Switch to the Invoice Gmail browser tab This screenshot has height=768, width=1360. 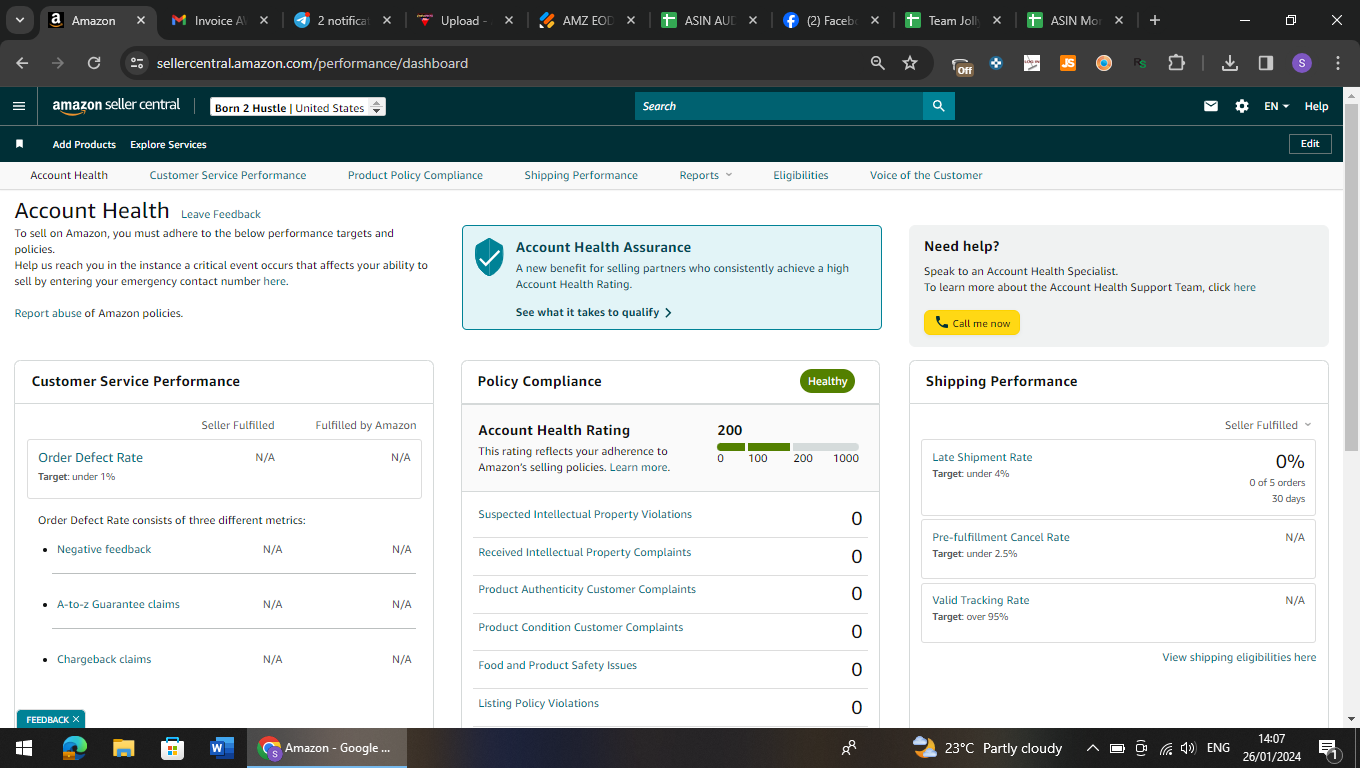click(218, 20)
